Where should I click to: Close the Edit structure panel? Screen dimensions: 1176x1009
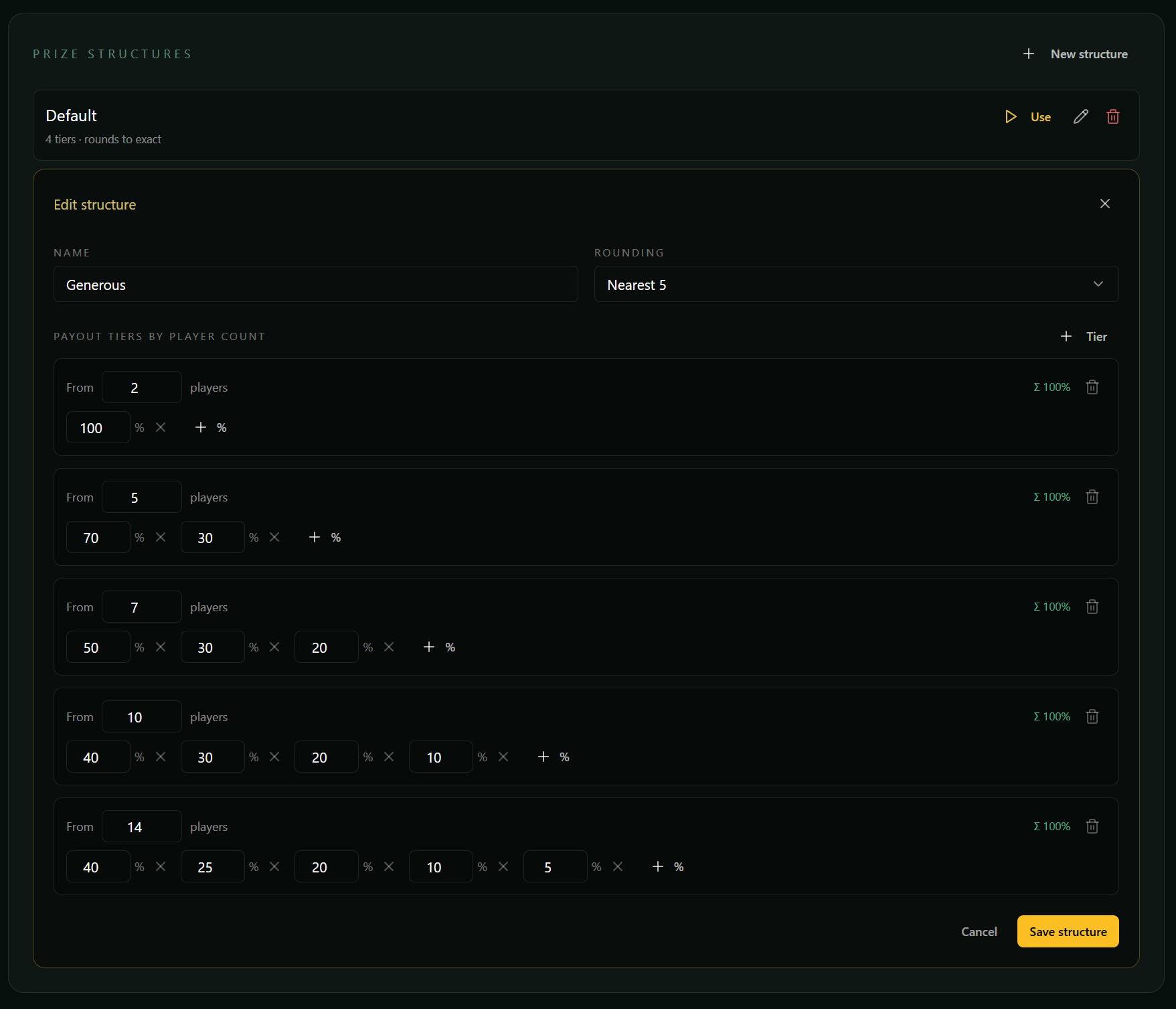click(x=1104, y=204)
